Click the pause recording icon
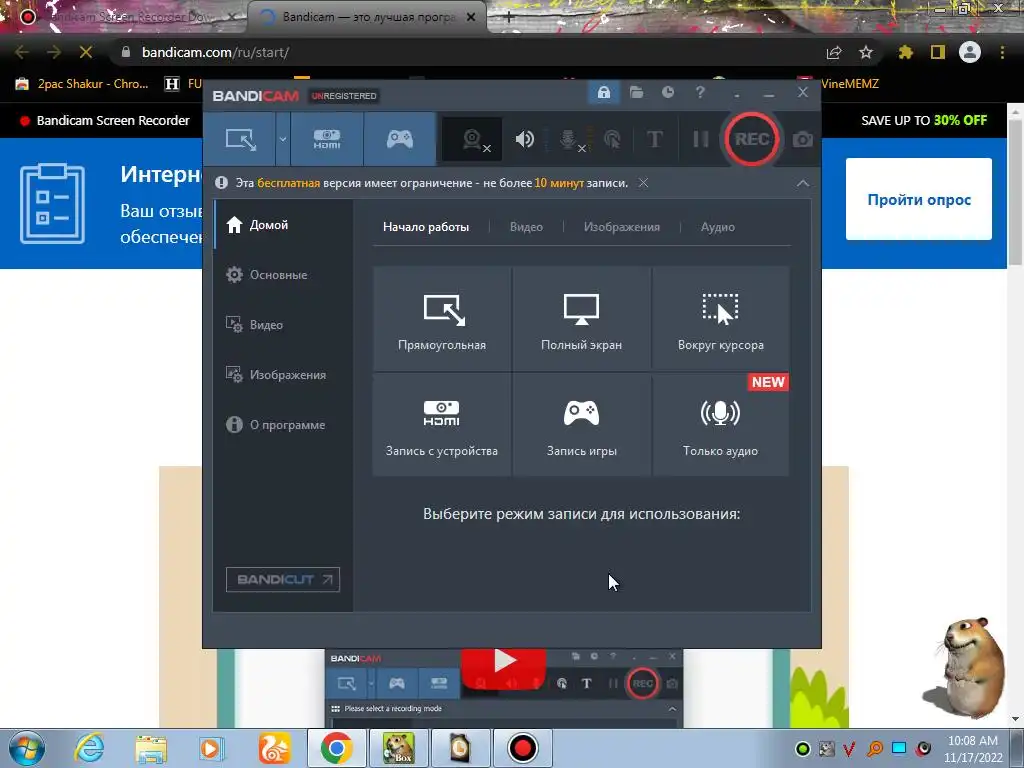Image resolution: width=1024 pixels, height=768 pixels. (x=701, y=139)
